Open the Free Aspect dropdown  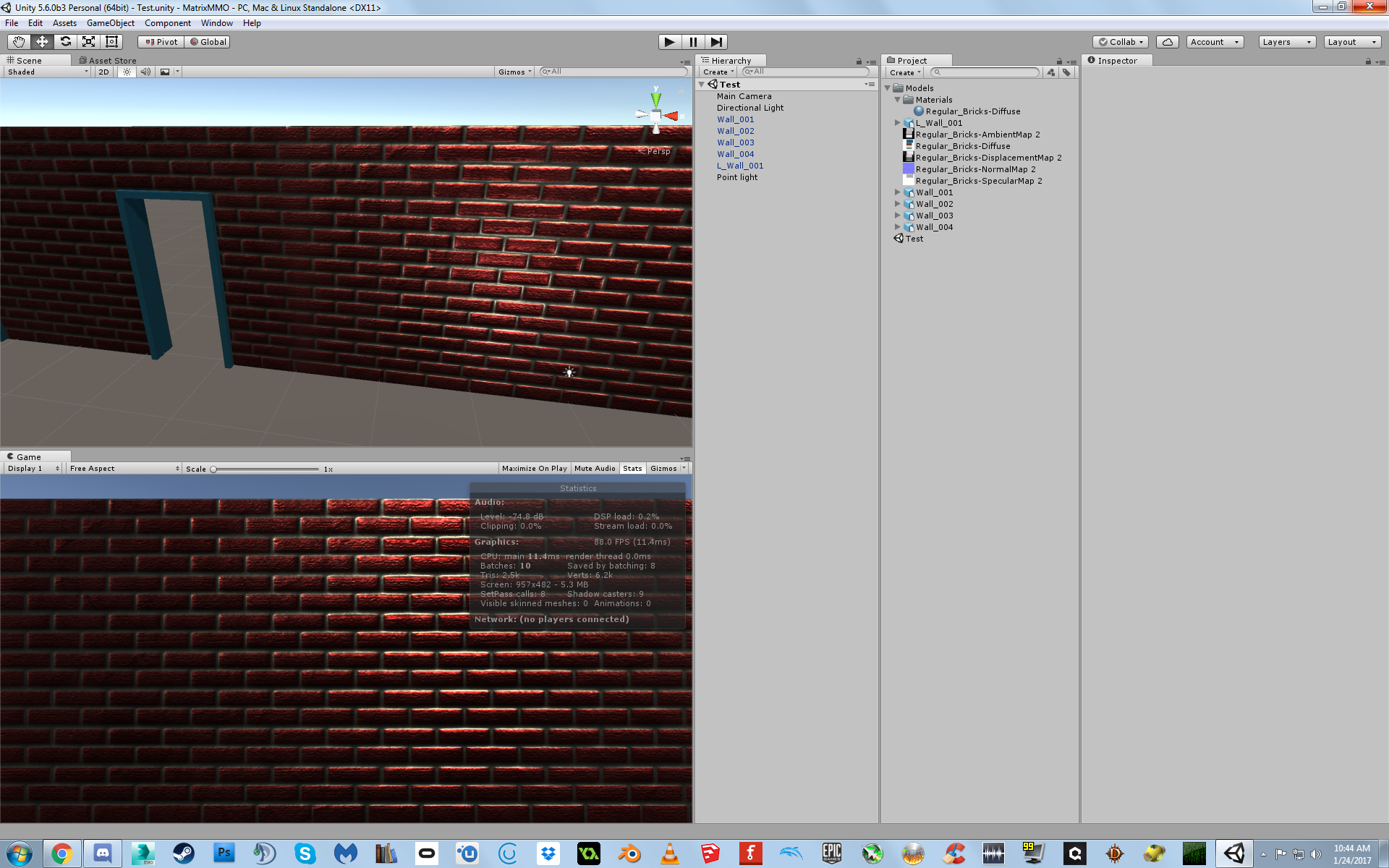tap(124, 469)
